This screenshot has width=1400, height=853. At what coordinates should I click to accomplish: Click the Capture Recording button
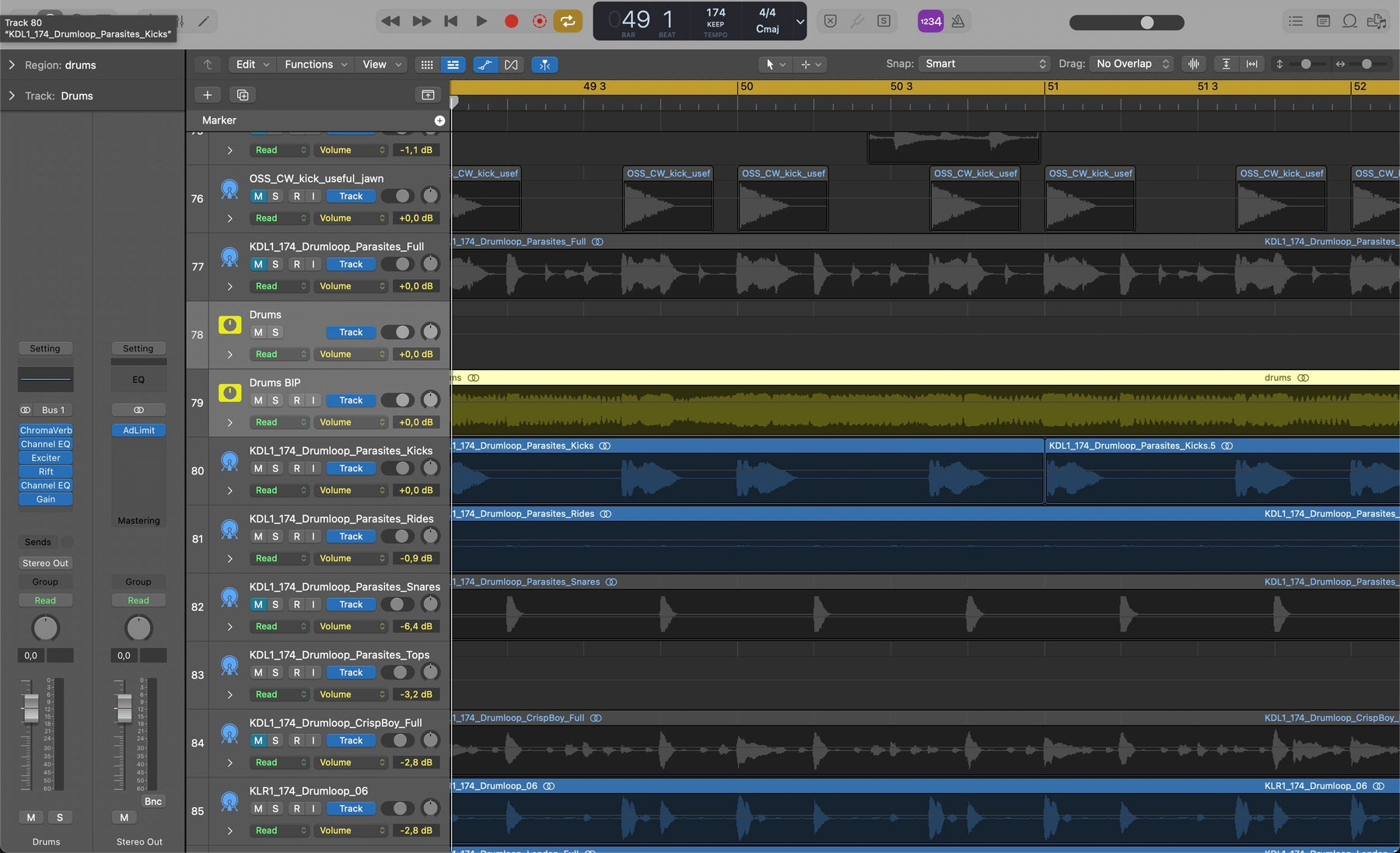(539, 21)
